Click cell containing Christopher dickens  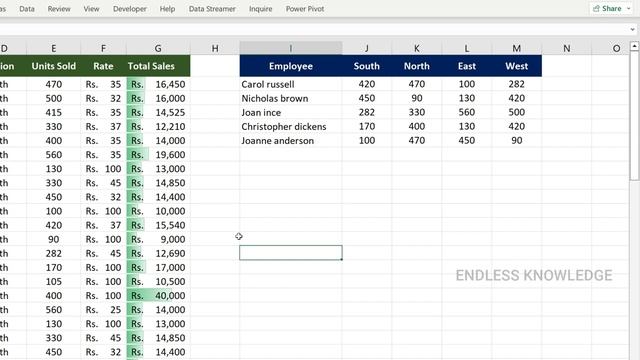(x=291, y=127)
